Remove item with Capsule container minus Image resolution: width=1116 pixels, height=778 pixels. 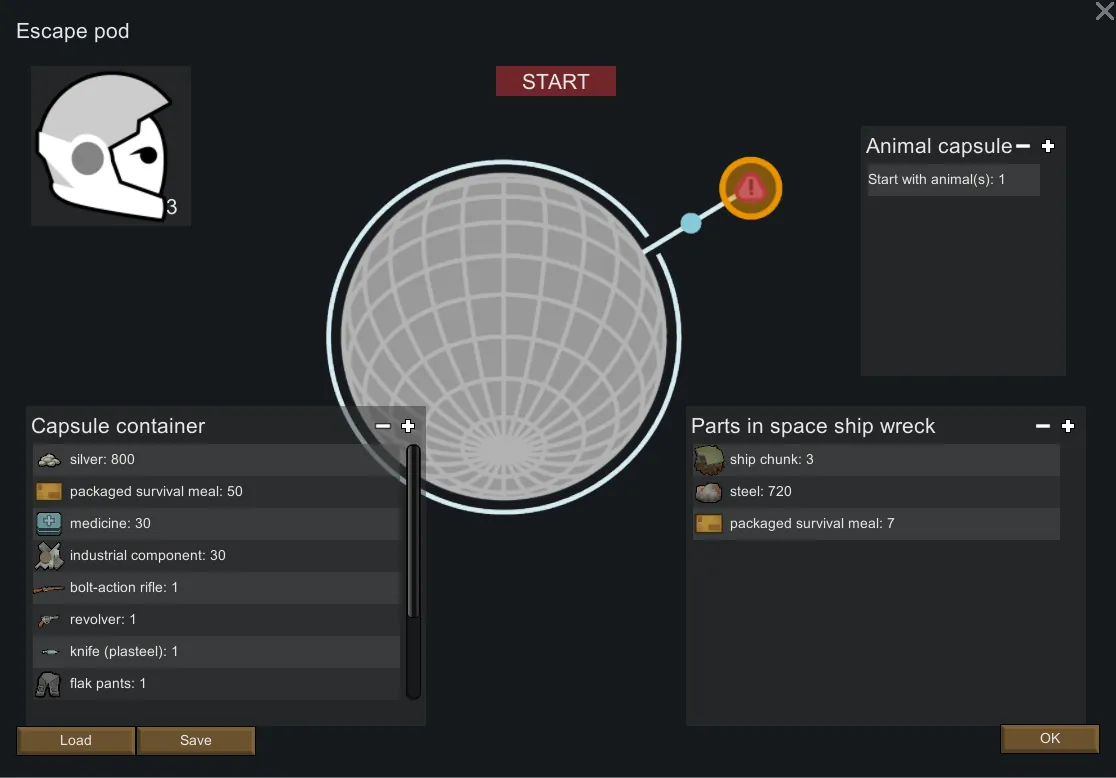tap(383, 426)
